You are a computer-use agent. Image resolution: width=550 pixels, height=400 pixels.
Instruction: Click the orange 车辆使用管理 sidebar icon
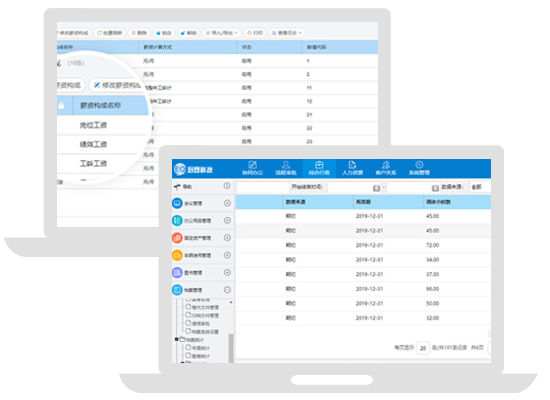(x=177, y=255)
